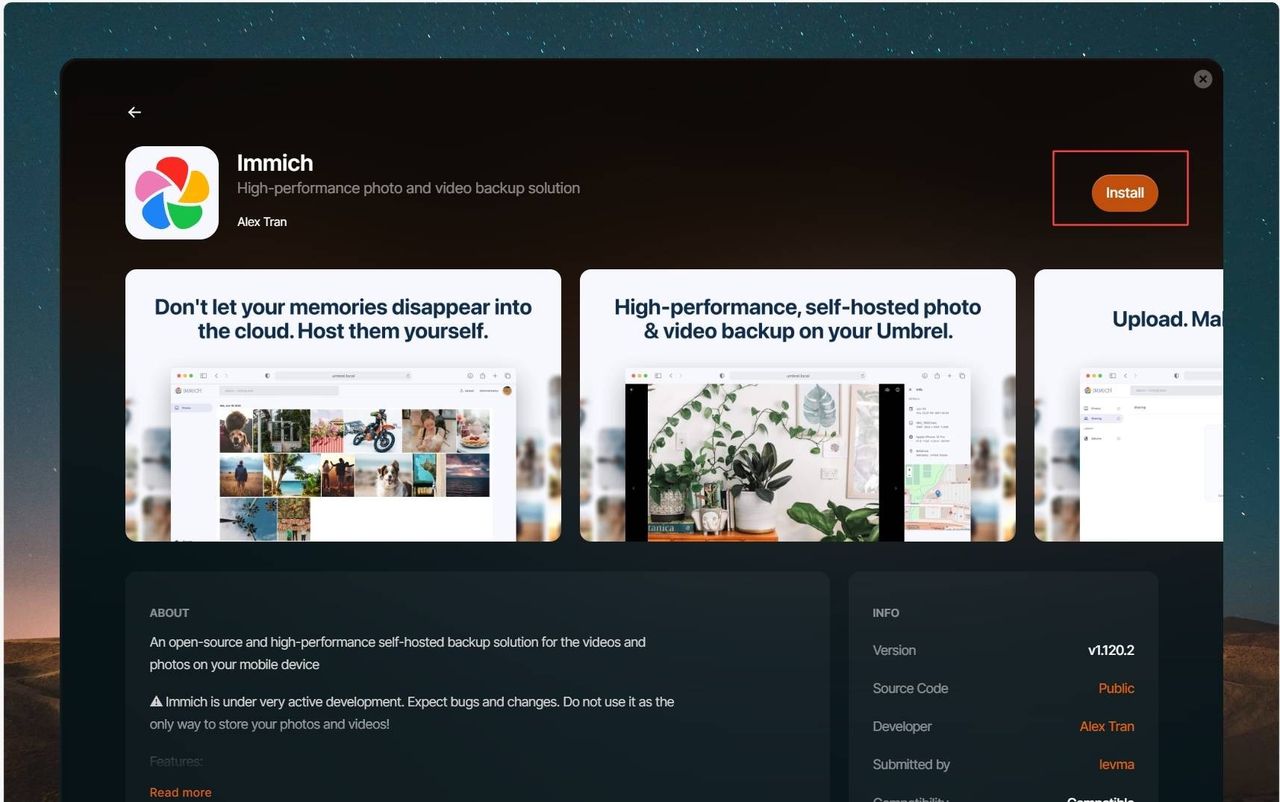
Task: Click the Immich app title
Action: pyautogui.click(x=275, y=163)
